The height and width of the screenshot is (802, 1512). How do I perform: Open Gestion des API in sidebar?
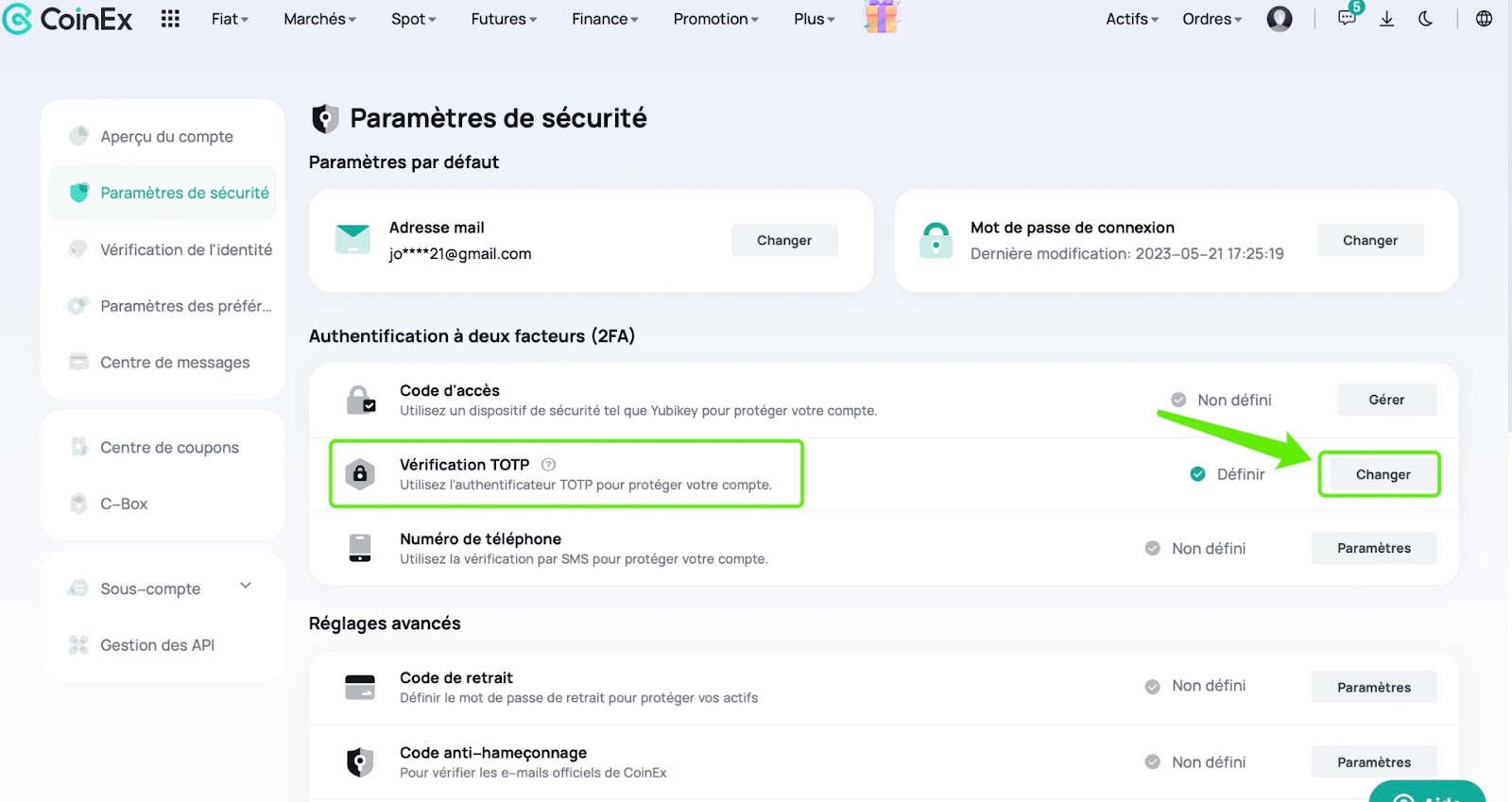click(x=157, y=645)
